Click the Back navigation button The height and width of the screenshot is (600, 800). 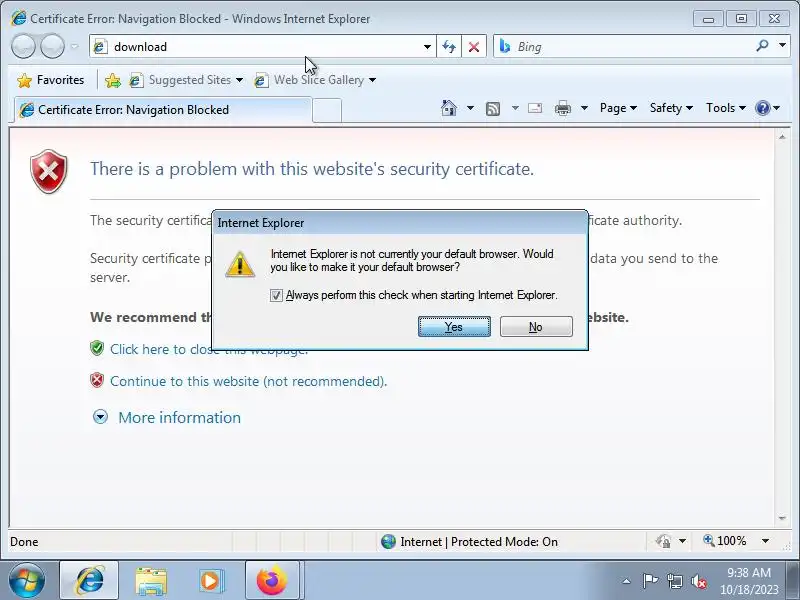tap(23, 46)
